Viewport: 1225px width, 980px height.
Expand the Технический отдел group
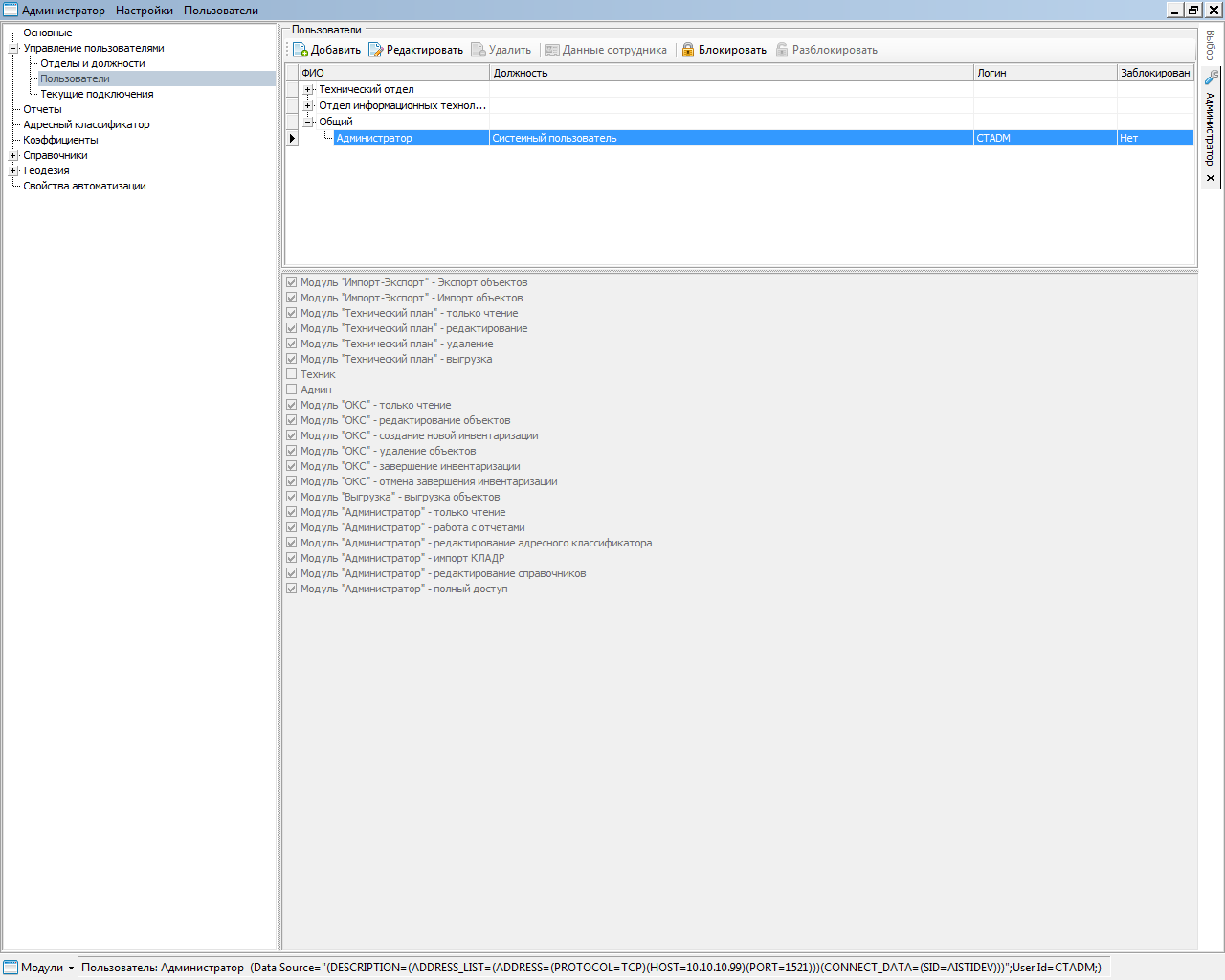(308, 89)
